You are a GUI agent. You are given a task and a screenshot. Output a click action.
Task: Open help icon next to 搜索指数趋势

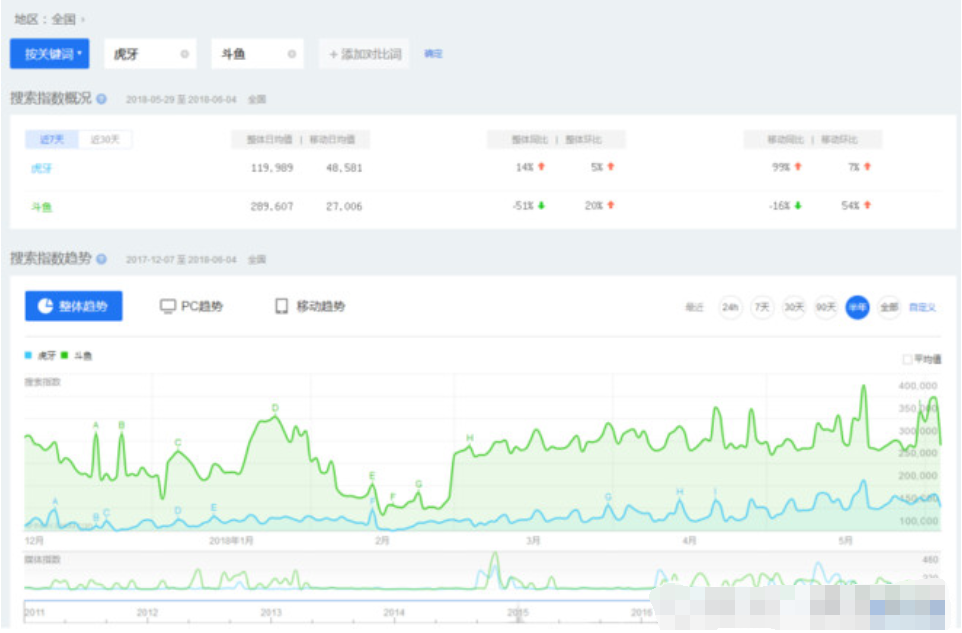click(101, 259)
